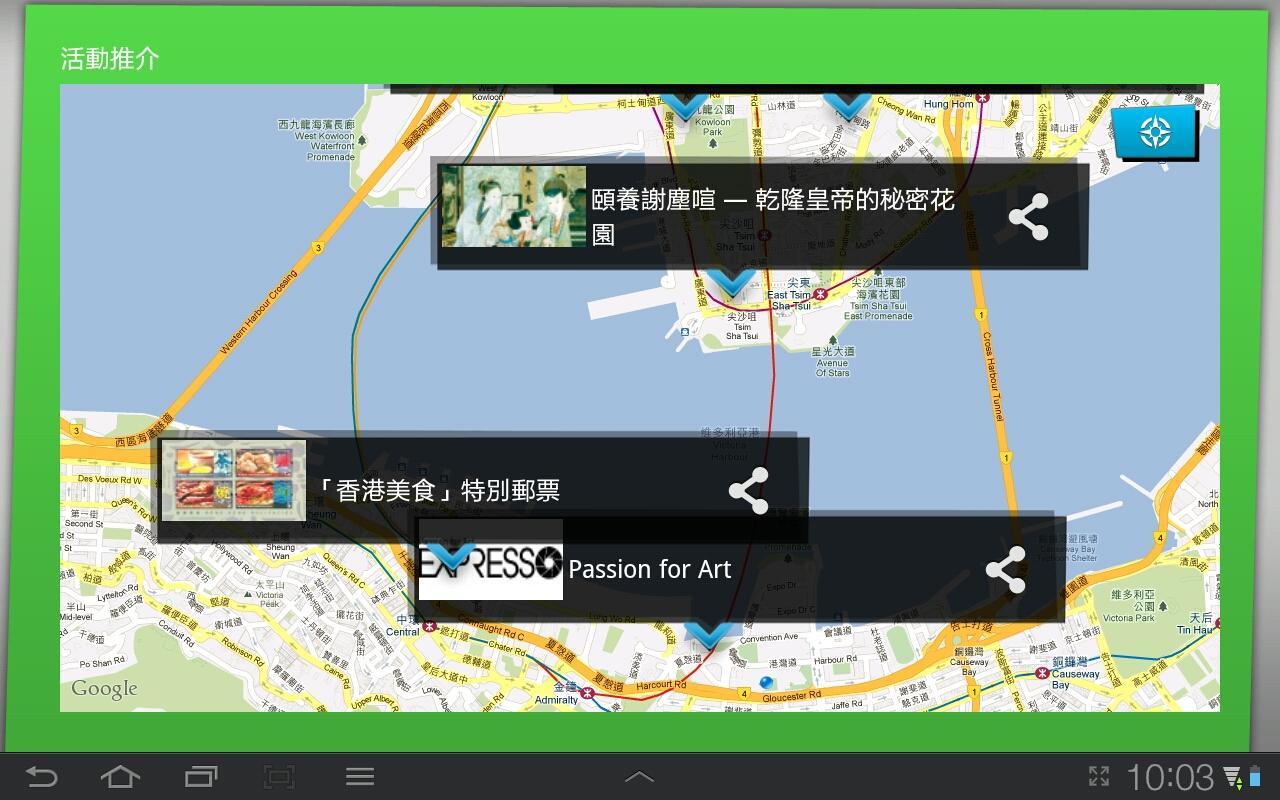Screen dimensions: 1280x800
Task: Tap the Google logo on the map
Action: 104,688
